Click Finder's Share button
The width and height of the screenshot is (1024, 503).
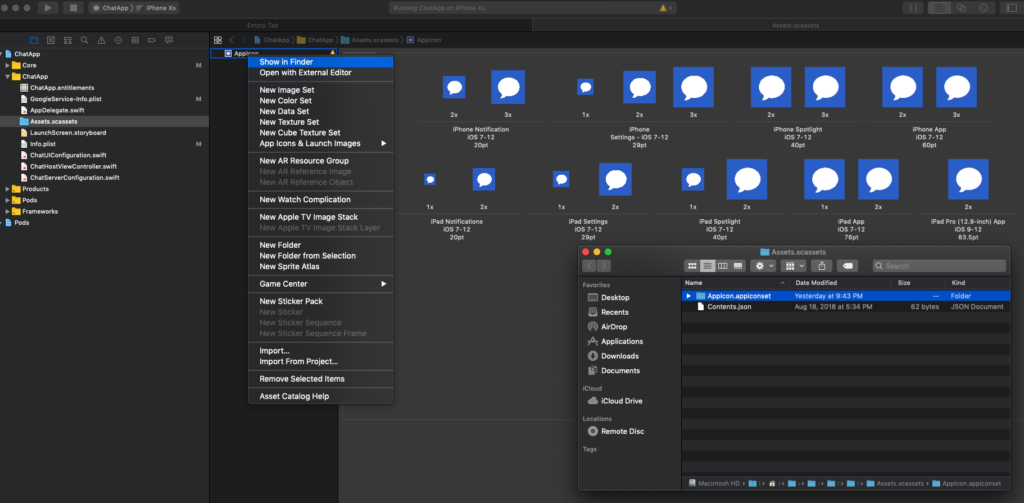coord(822,266)
